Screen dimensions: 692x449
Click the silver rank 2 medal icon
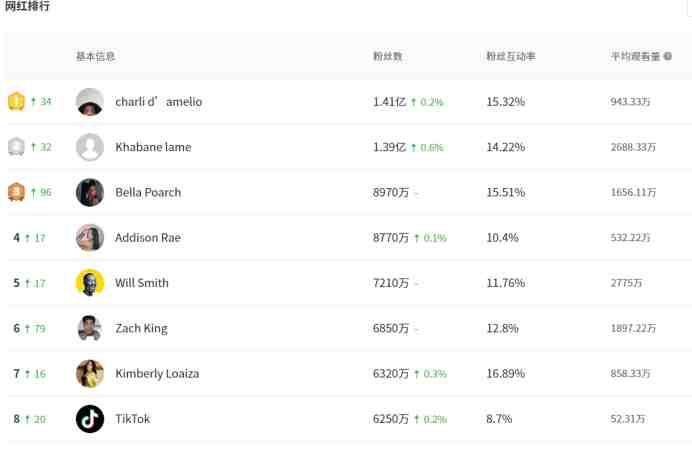(16, 147)
